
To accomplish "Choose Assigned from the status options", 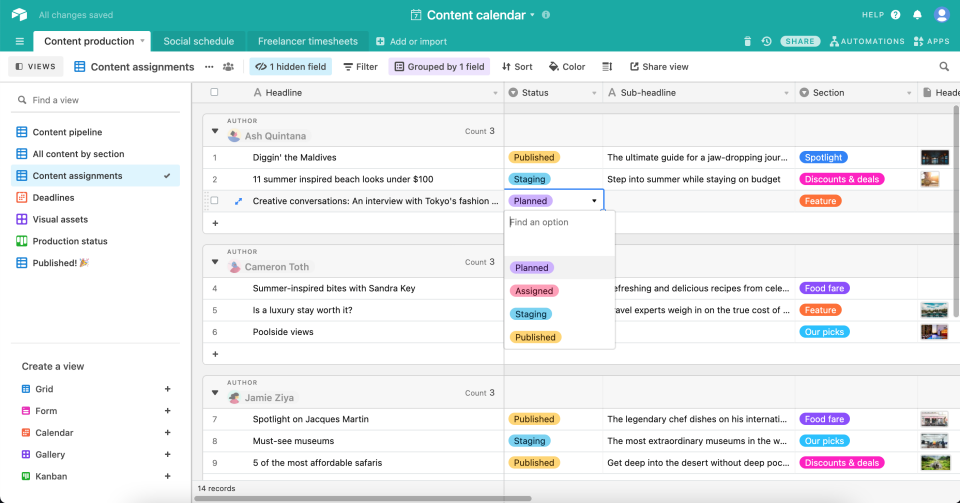I will (x=534, y=291).
